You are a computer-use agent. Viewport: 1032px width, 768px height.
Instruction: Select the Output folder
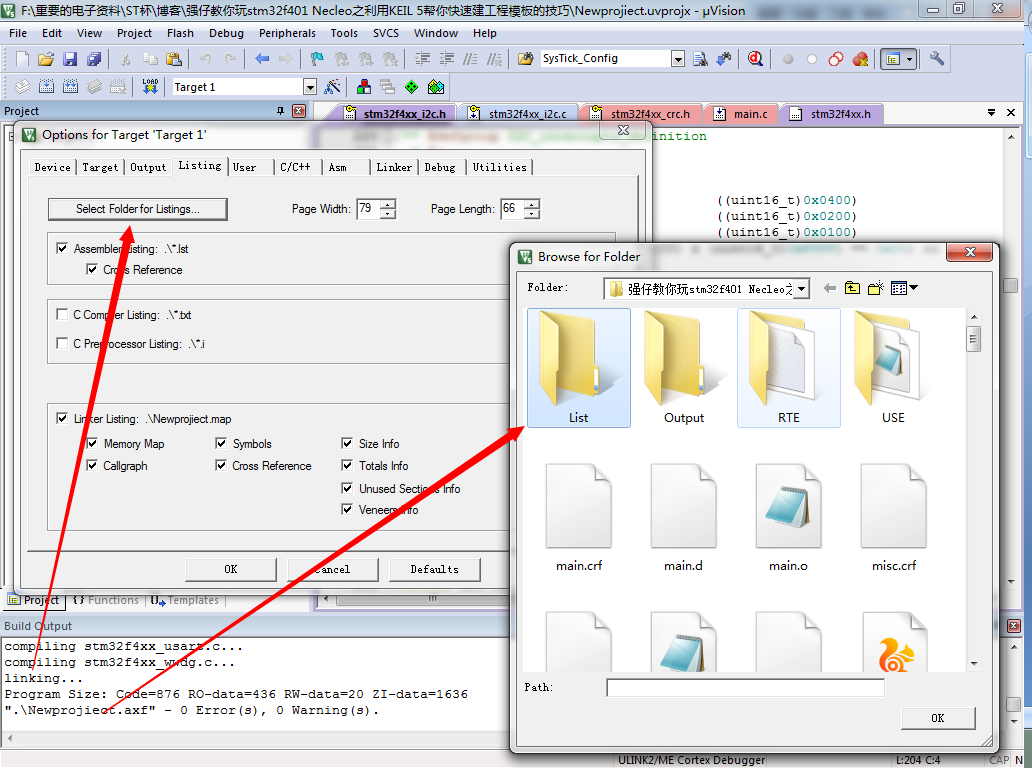[x=684, y=368]
